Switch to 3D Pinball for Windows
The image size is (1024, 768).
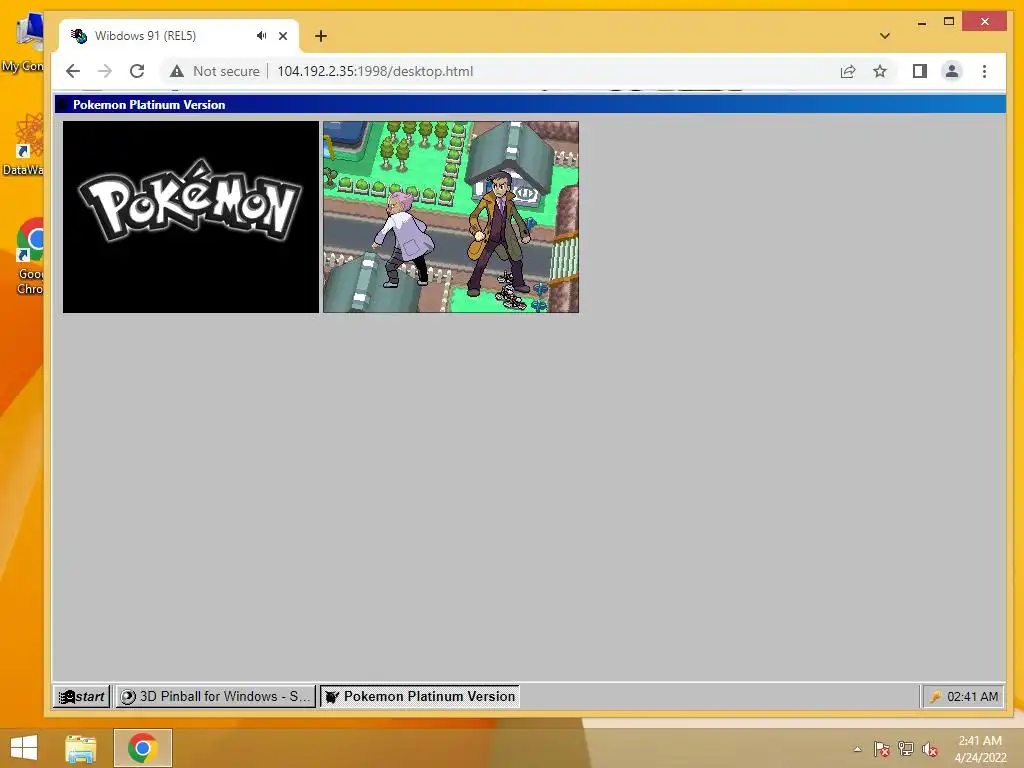coord(216,696)
